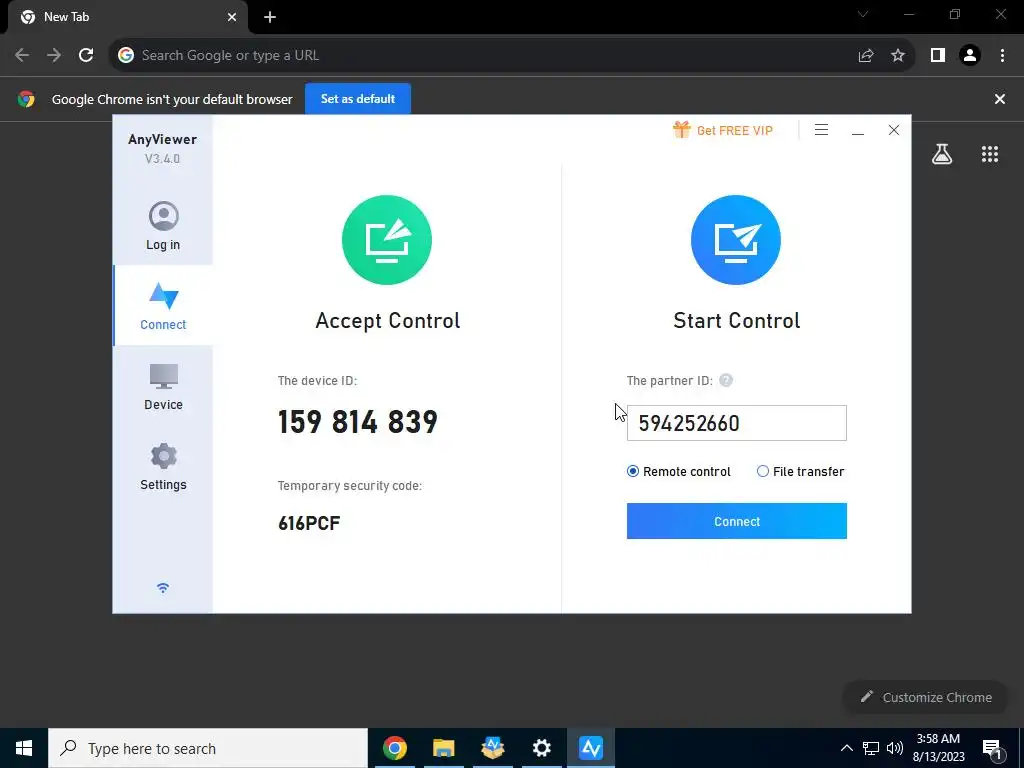Click the orange gift box icon
The height and width of the screenshot is (768, 1024).
[681, 129]
